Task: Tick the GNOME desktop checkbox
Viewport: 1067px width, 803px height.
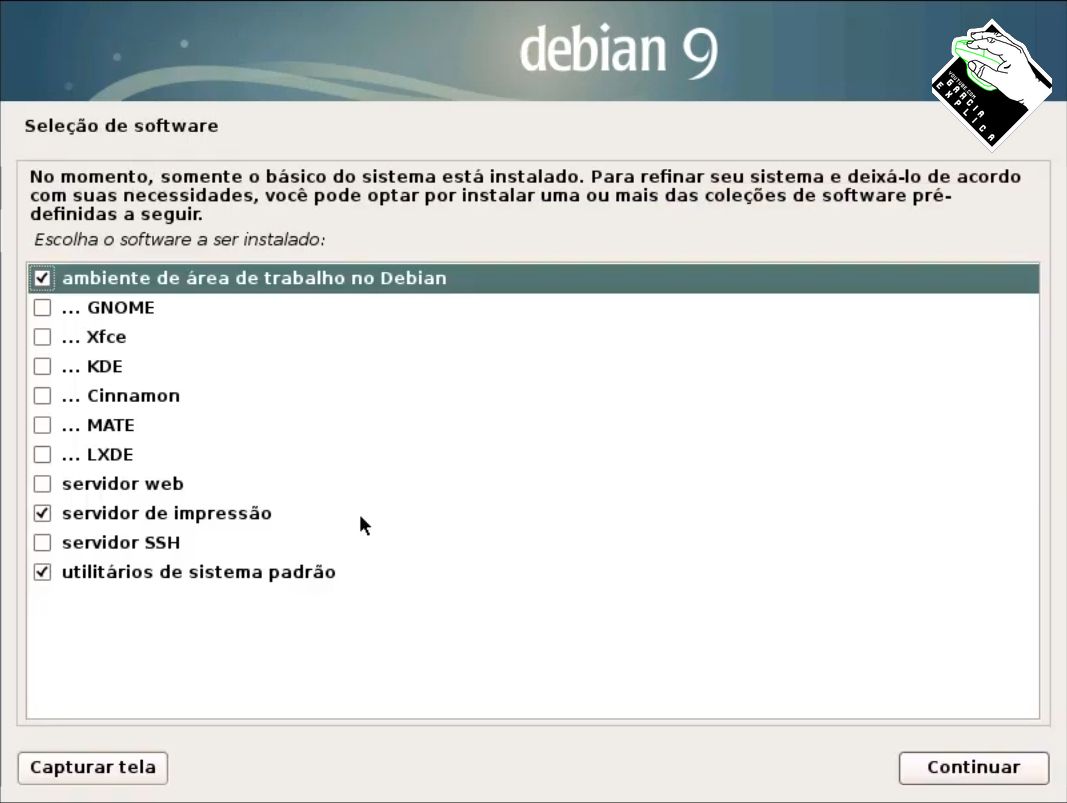Action: click(x=42, y=308)
